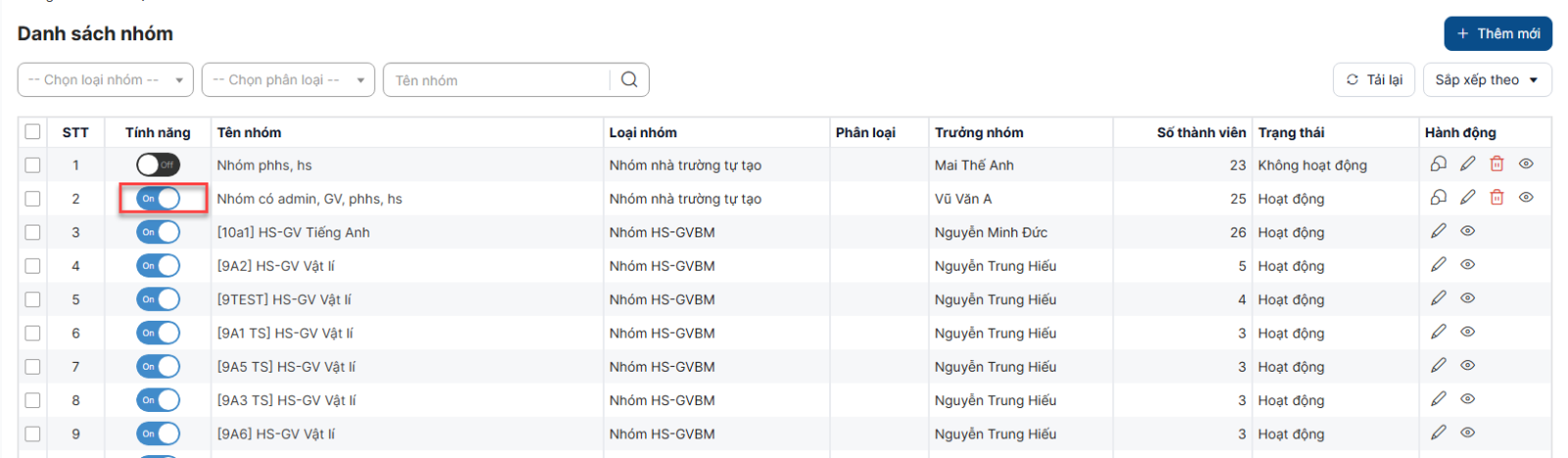The height and width of the screenshot is (458, 1568).
Task: Focus the "Tên nhóm" search field
Action: [x=498, y=80]
